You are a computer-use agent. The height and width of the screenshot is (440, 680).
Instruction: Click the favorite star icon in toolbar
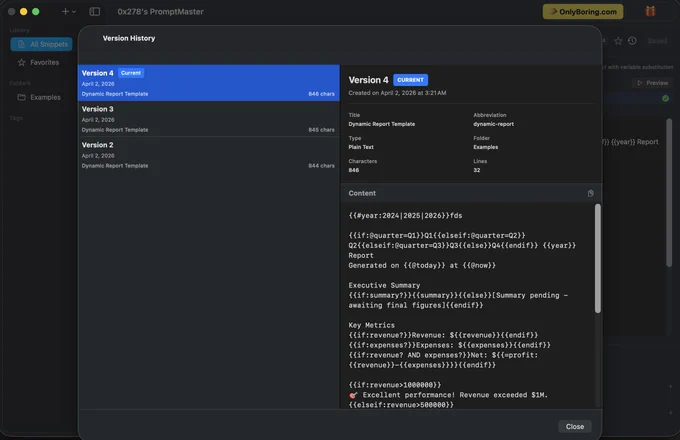pyautogui.click(x=618, y=41)
